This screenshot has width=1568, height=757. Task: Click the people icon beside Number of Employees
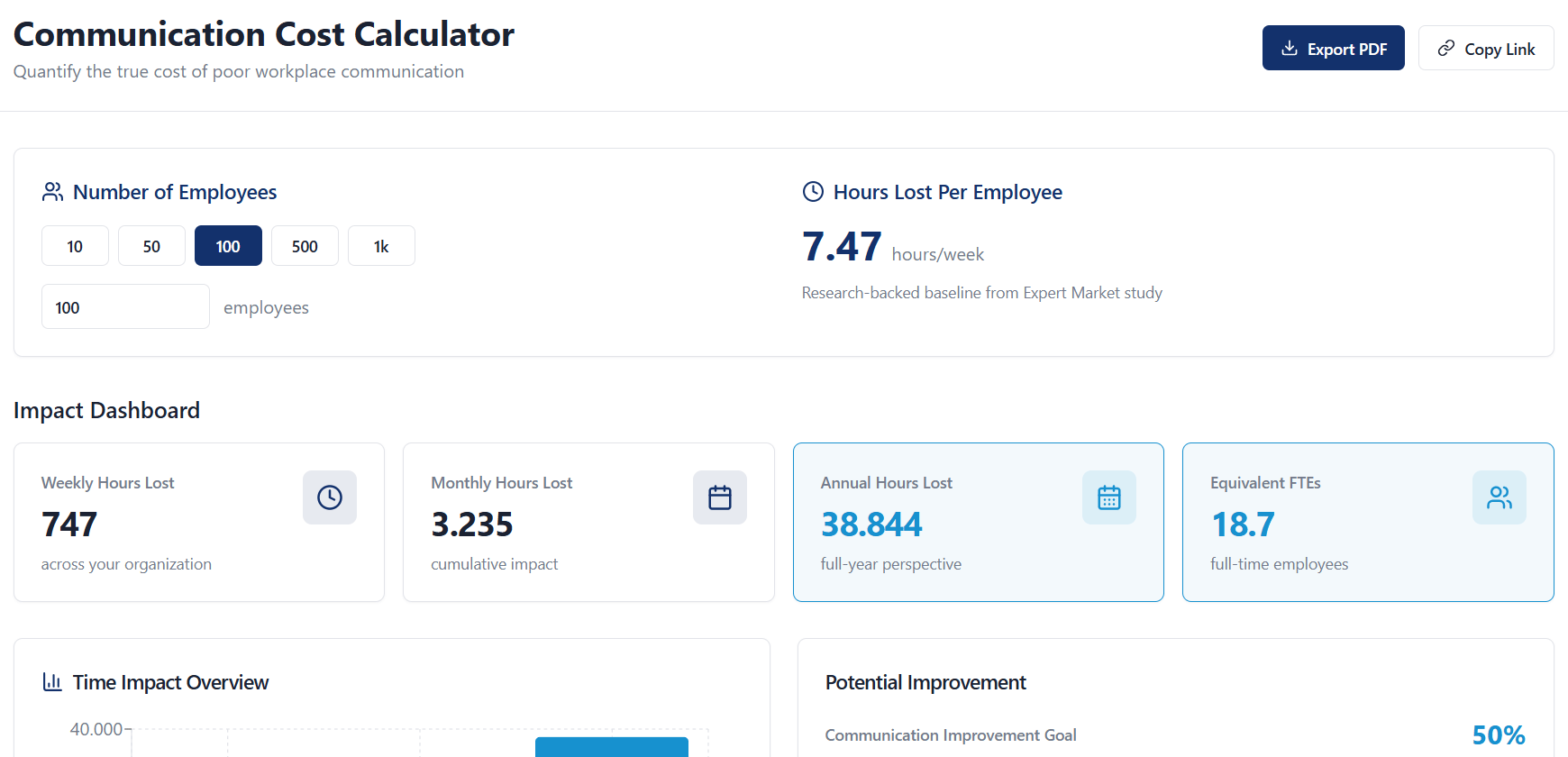click(52, 192)
